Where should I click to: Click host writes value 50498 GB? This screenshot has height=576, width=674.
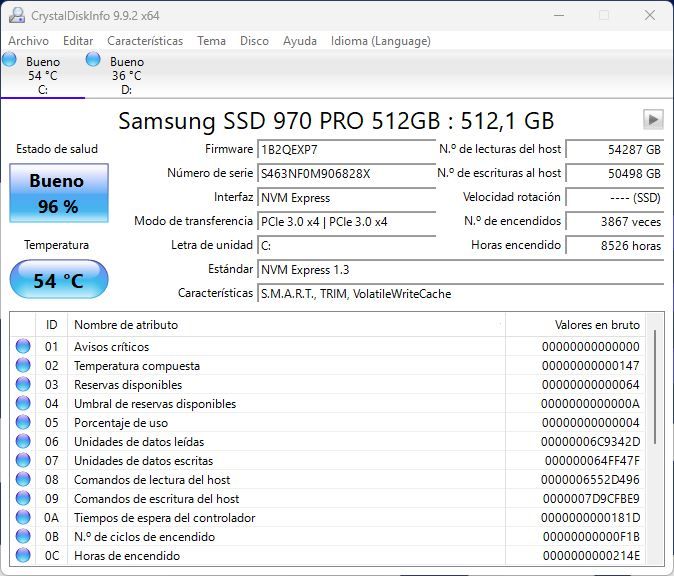pyautogui.click(x=615, y=174)
